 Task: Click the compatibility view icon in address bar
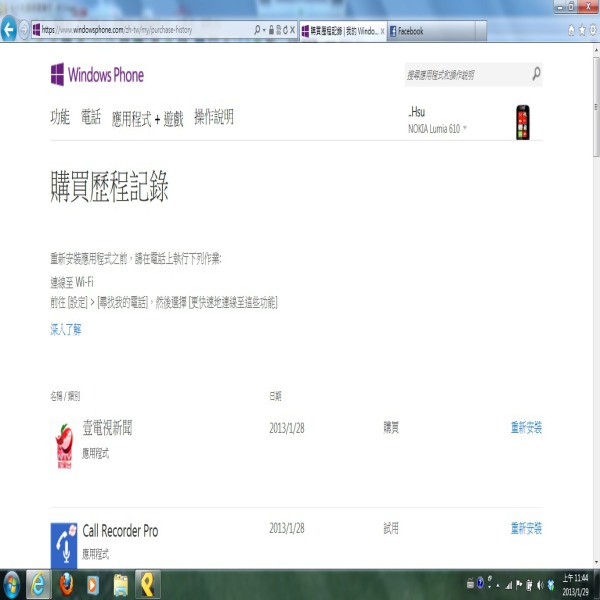[x=279, y=30]
